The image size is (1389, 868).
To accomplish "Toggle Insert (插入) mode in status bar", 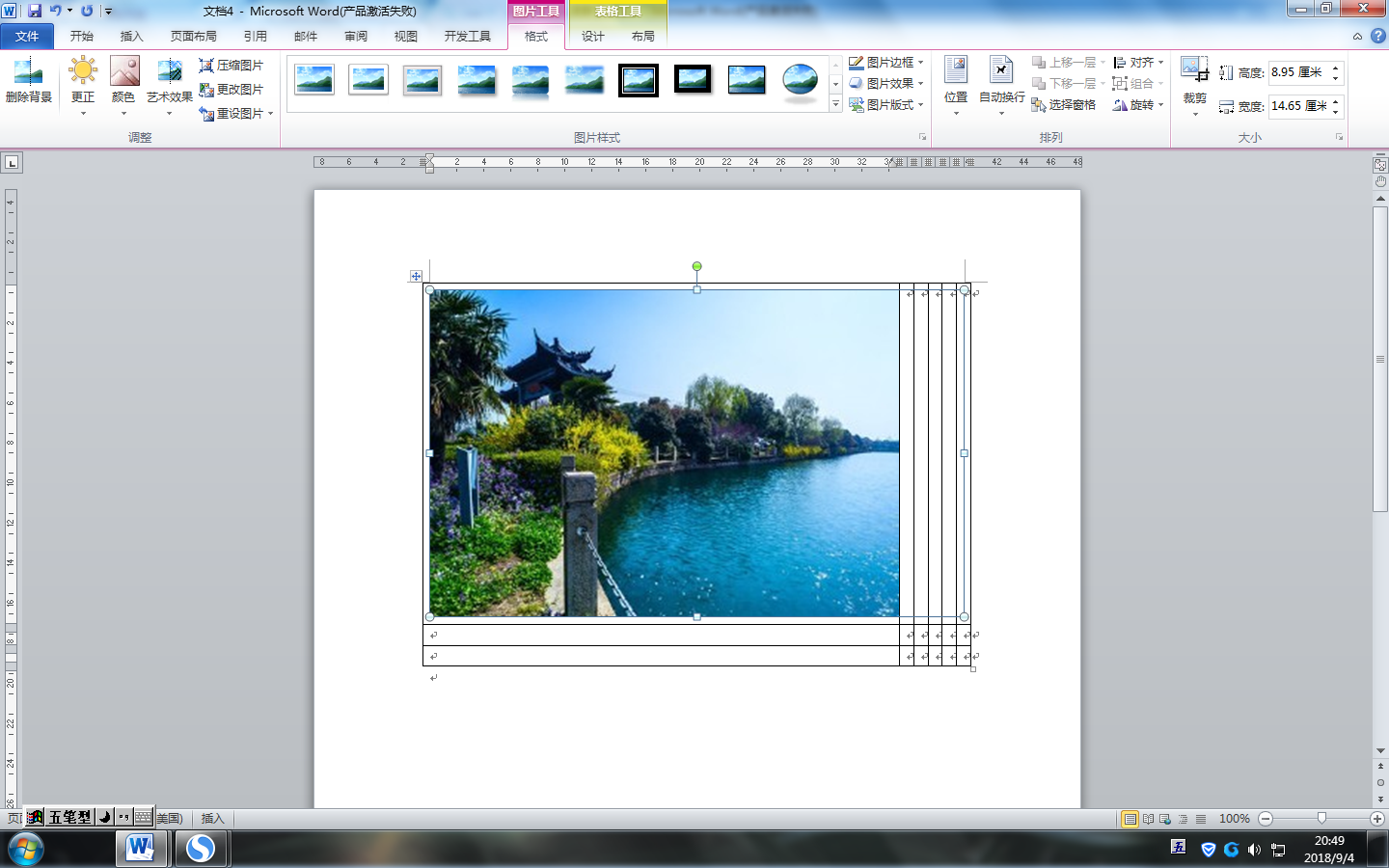I will pos(212,819).
